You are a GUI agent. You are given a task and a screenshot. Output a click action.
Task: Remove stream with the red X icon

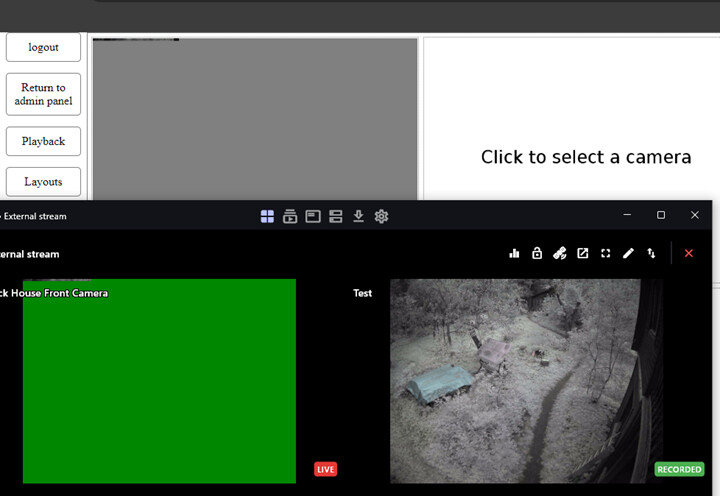688,254
